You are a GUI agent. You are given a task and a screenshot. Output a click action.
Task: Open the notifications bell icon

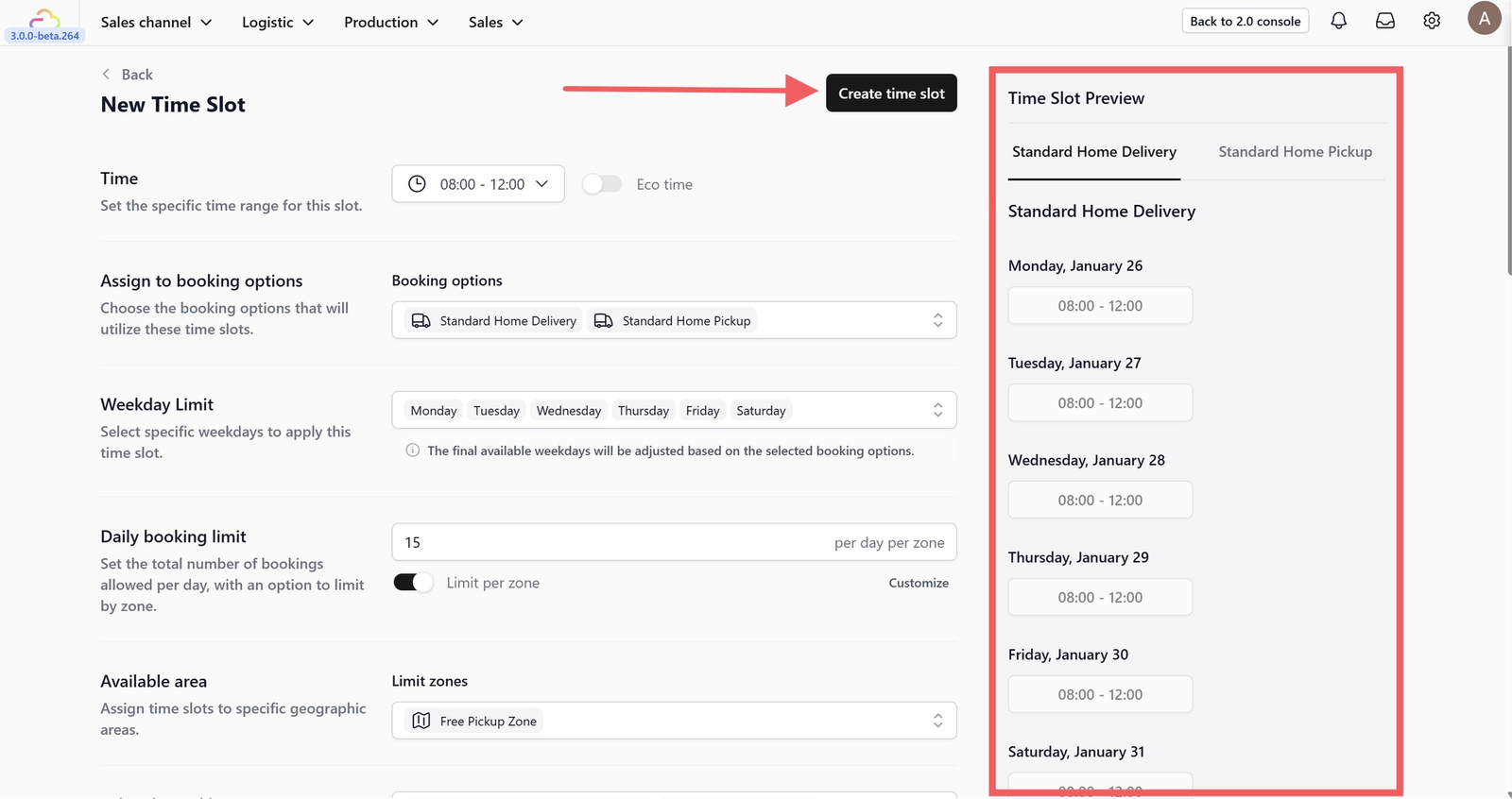pyautogui.click(x=1338, y=21)
